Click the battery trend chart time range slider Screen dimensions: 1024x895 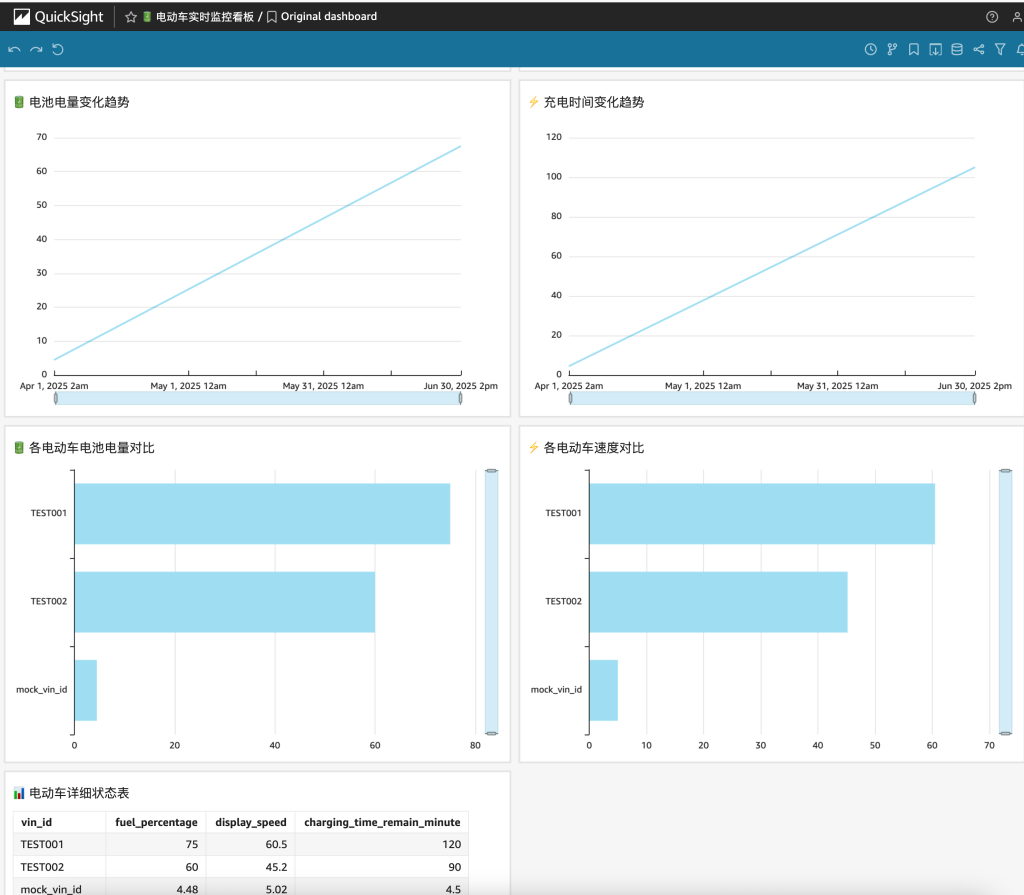pyautogui.click(x=258, y=398)
